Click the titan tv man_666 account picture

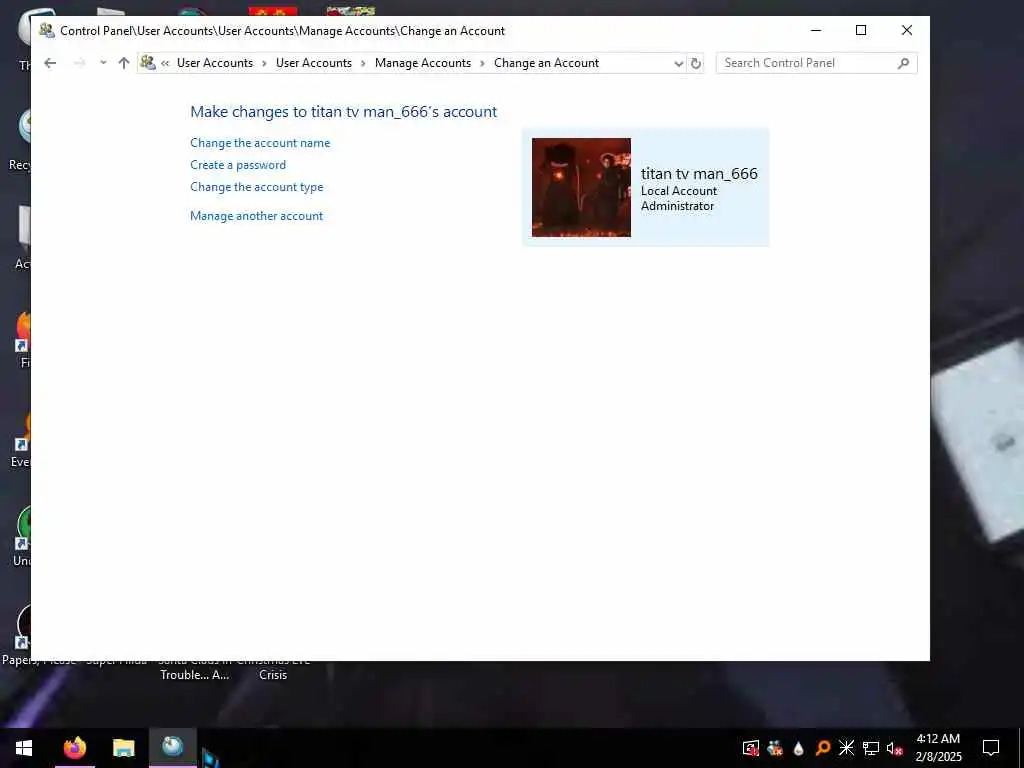581,187
